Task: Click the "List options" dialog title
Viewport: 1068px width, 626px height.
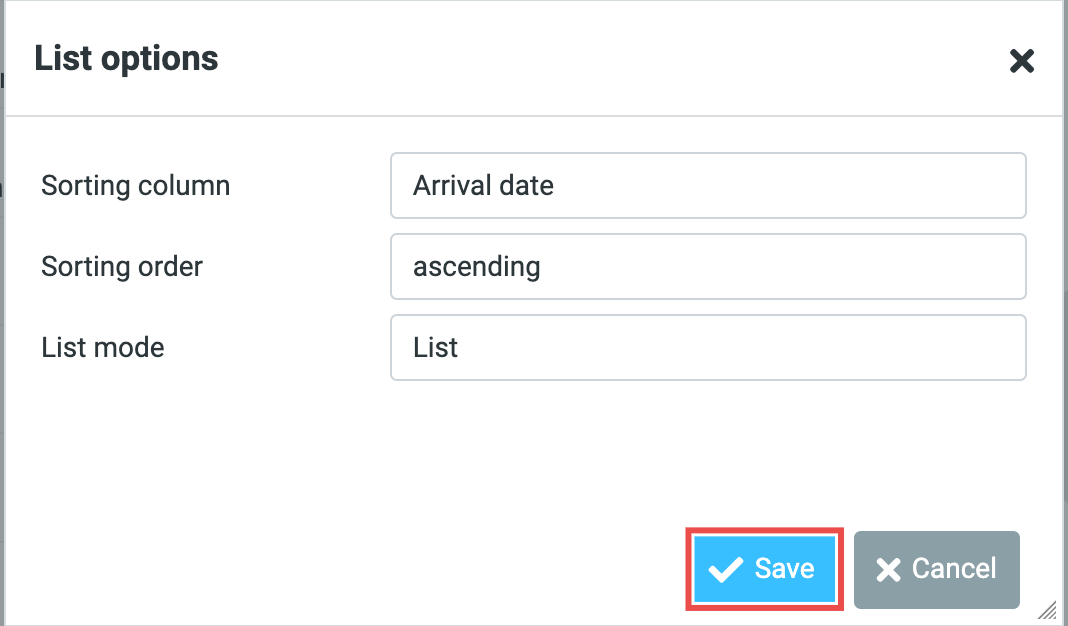Action: tap(127, 58)
